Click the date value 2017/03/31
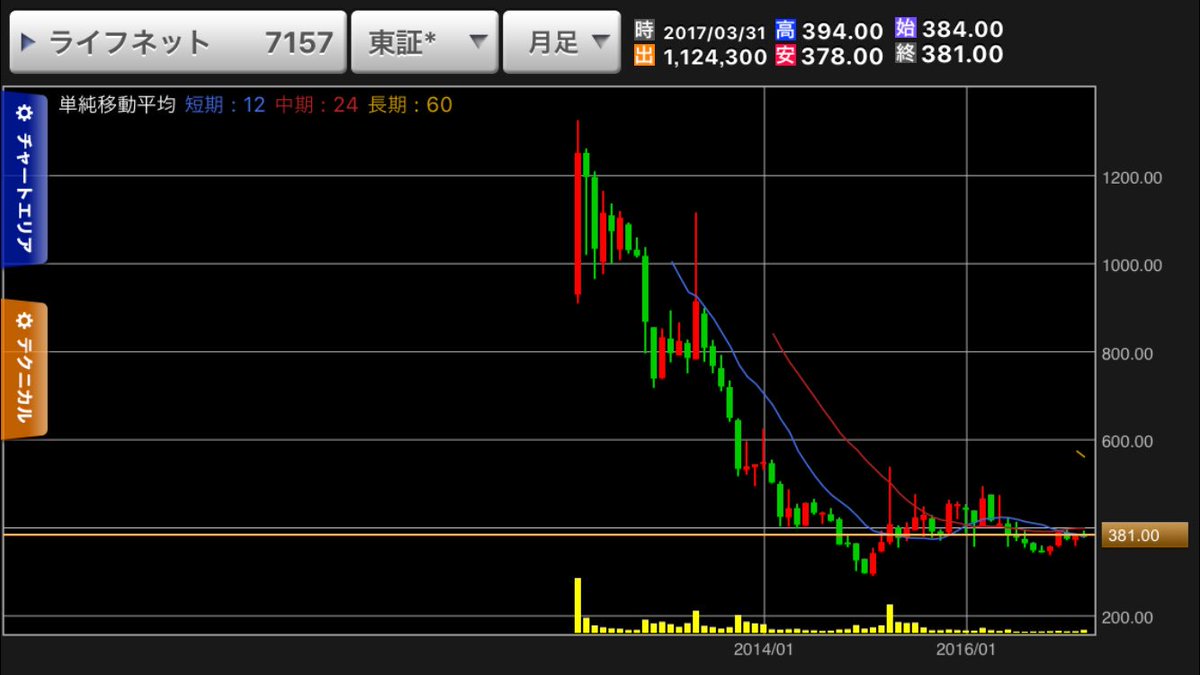1200x675 pixels. (x=713, y=33)
